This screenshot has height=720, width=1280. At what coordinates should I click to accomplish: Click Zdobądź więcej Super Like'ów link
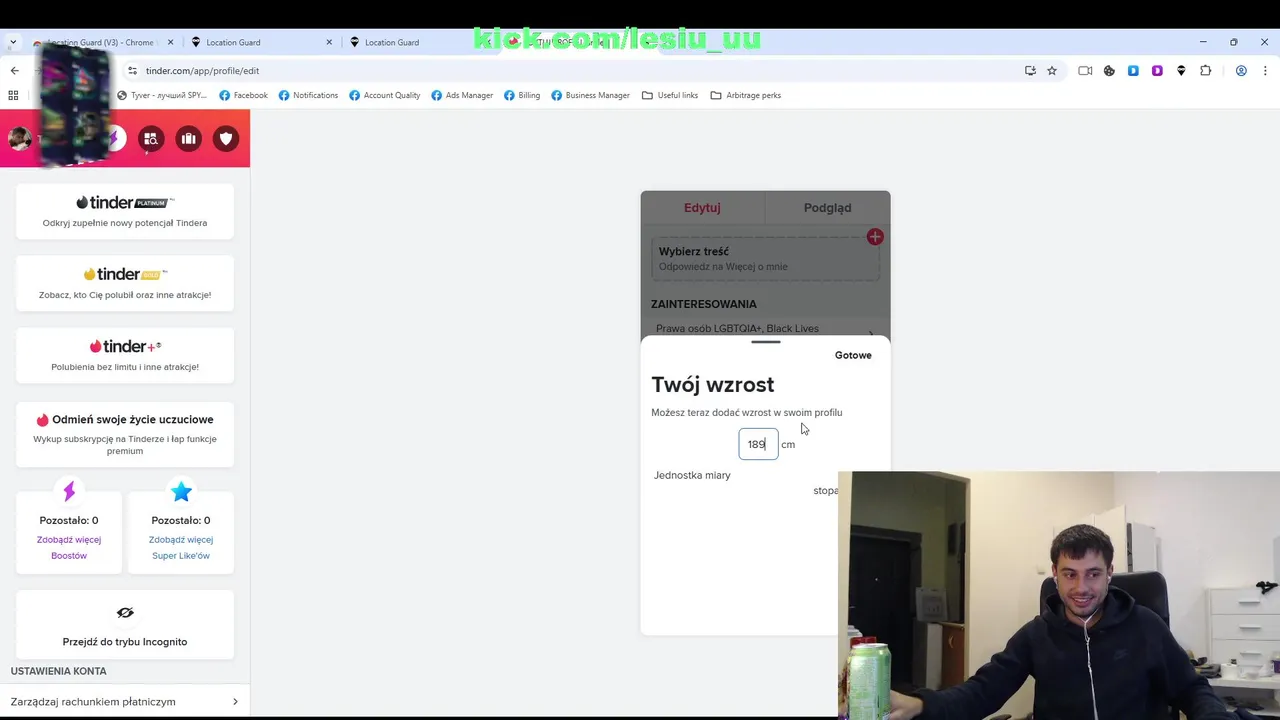[x=181, y=547]
